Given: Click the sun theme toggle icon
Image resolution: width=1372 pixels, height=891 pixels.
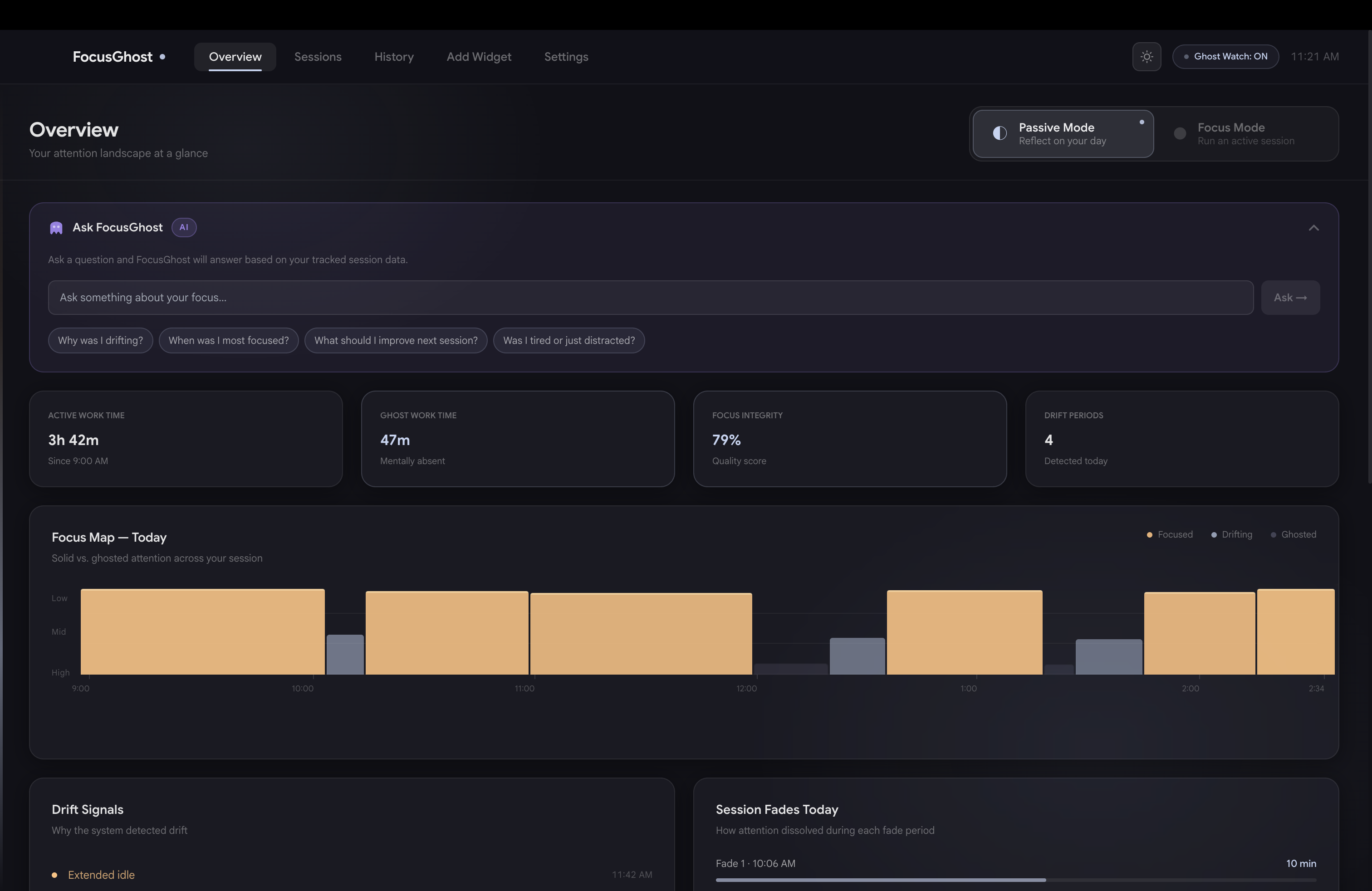Looking at the screenshot, I should (x=1146, y=56).
